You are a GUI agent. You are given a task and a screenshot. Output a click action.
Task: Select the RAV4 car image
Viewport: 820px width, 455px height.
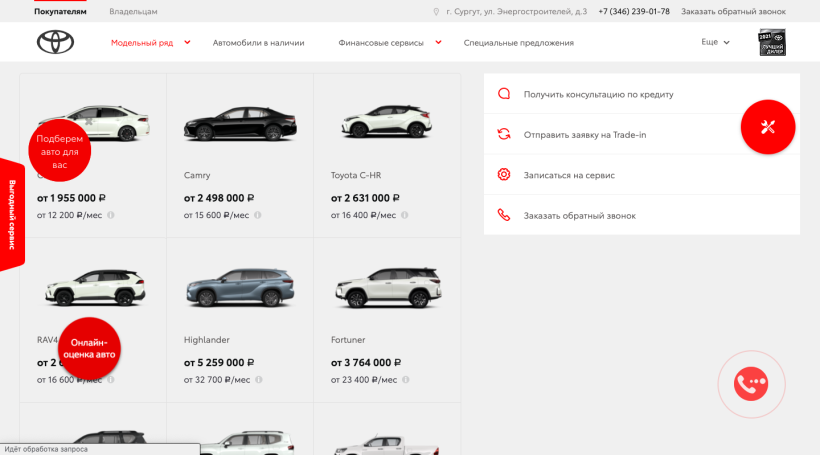click(95, 287)
